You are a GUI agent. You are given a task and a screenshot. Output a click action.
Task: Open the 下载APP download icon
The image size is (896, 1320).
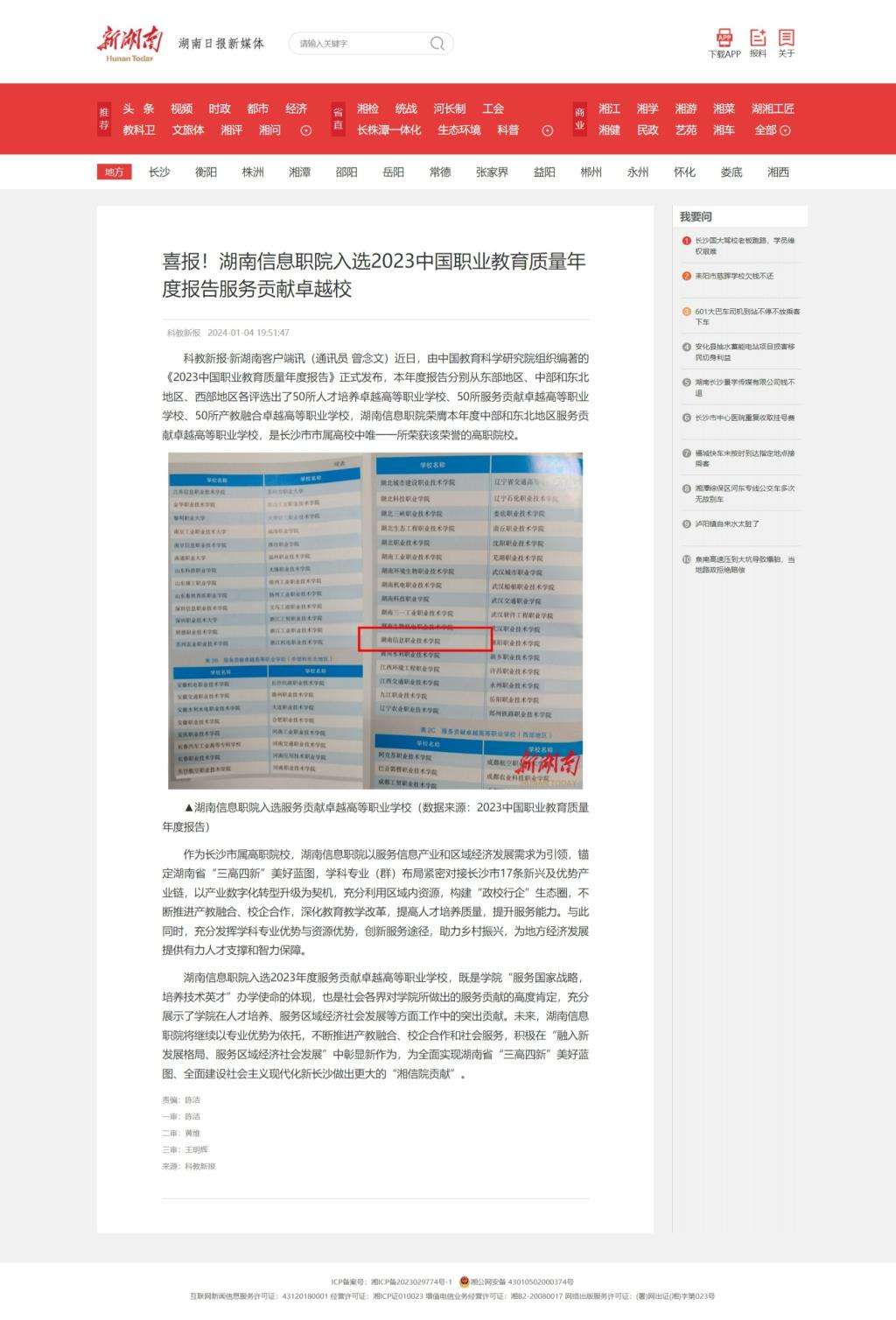[724, 39]
